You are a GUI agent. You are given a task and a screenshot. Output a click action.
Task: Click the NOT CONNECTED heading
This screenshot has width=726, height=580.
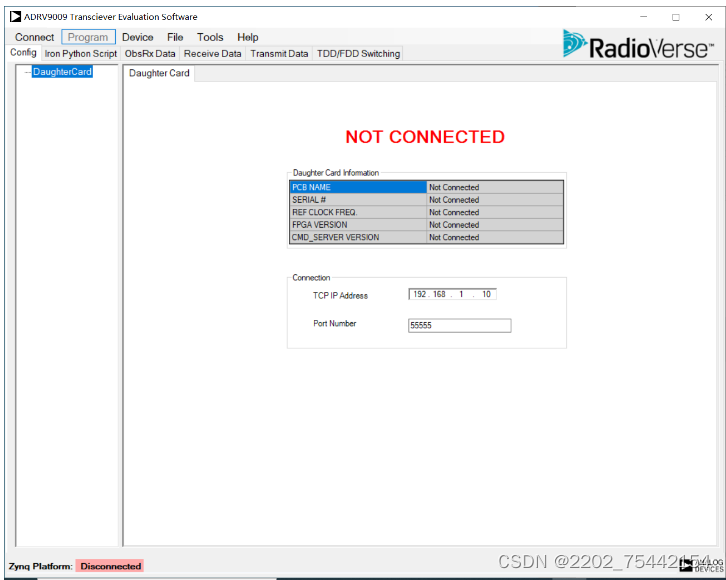(425, 137)
